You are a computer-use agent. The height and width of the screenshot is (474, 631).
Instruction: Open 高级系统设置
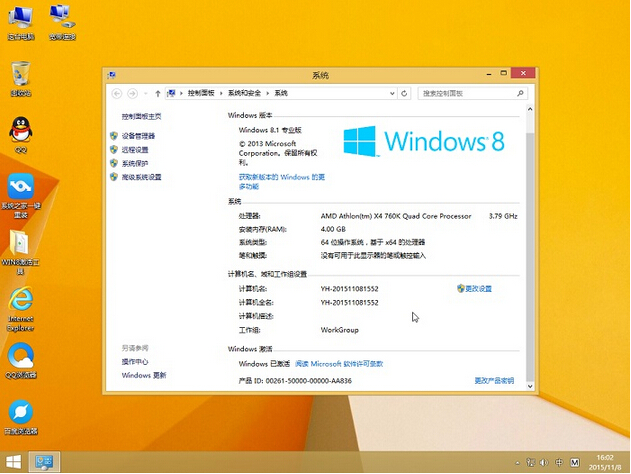click(141, 177)
